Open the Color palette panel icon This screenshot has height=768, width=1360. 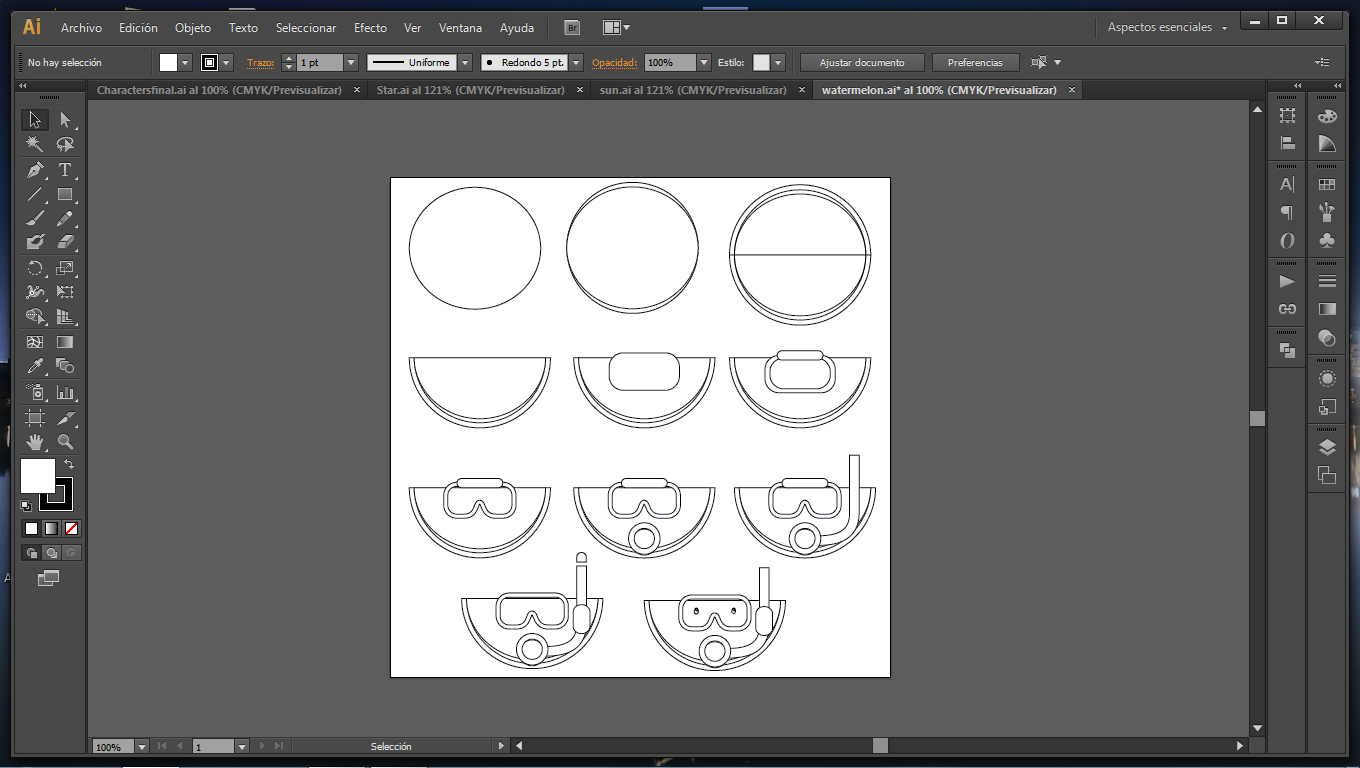[x=1327, y=116]
